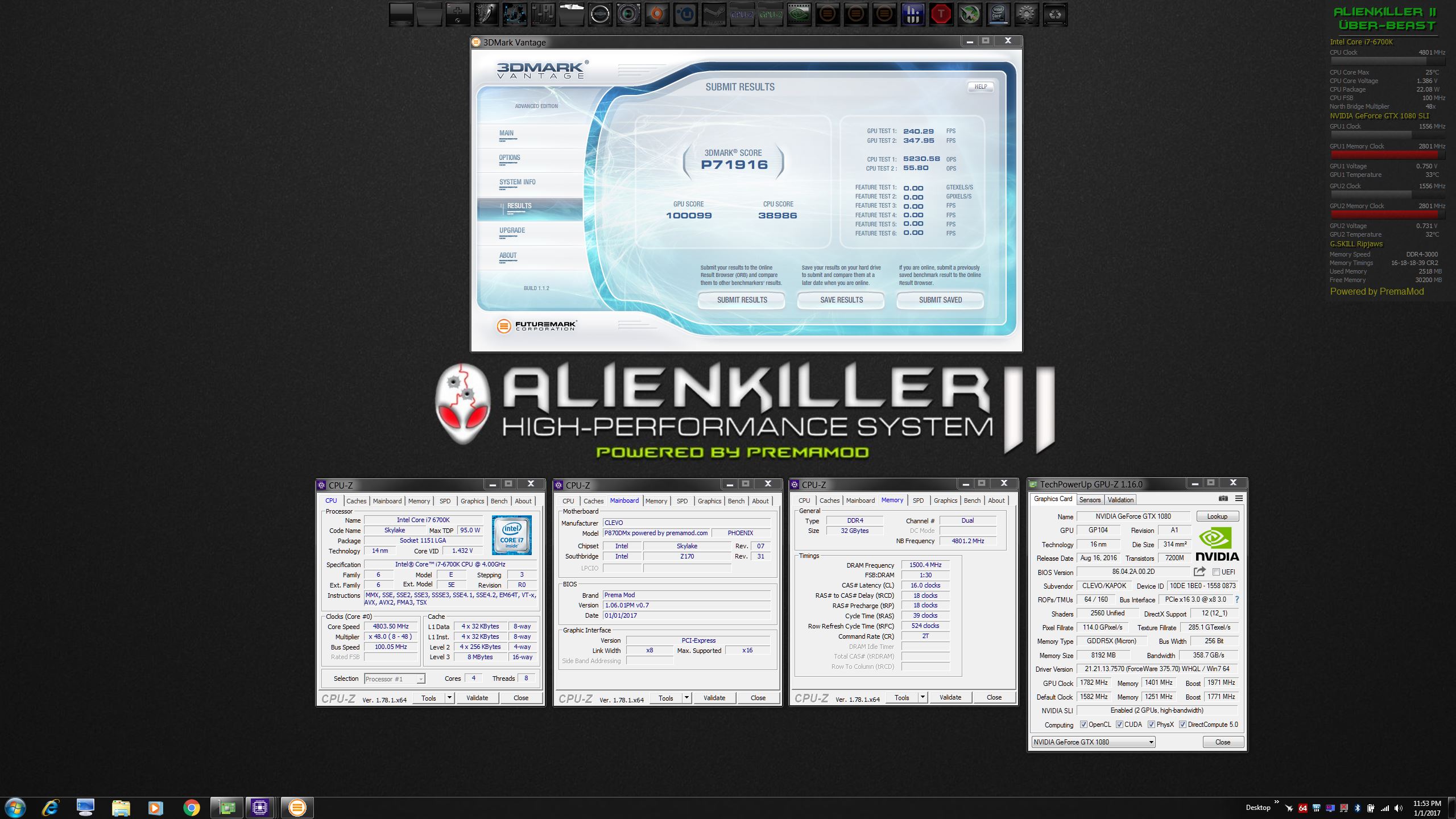
Task: Open the CPU-Z shortcut in the top dock
Action: click(x=742, y=14)
